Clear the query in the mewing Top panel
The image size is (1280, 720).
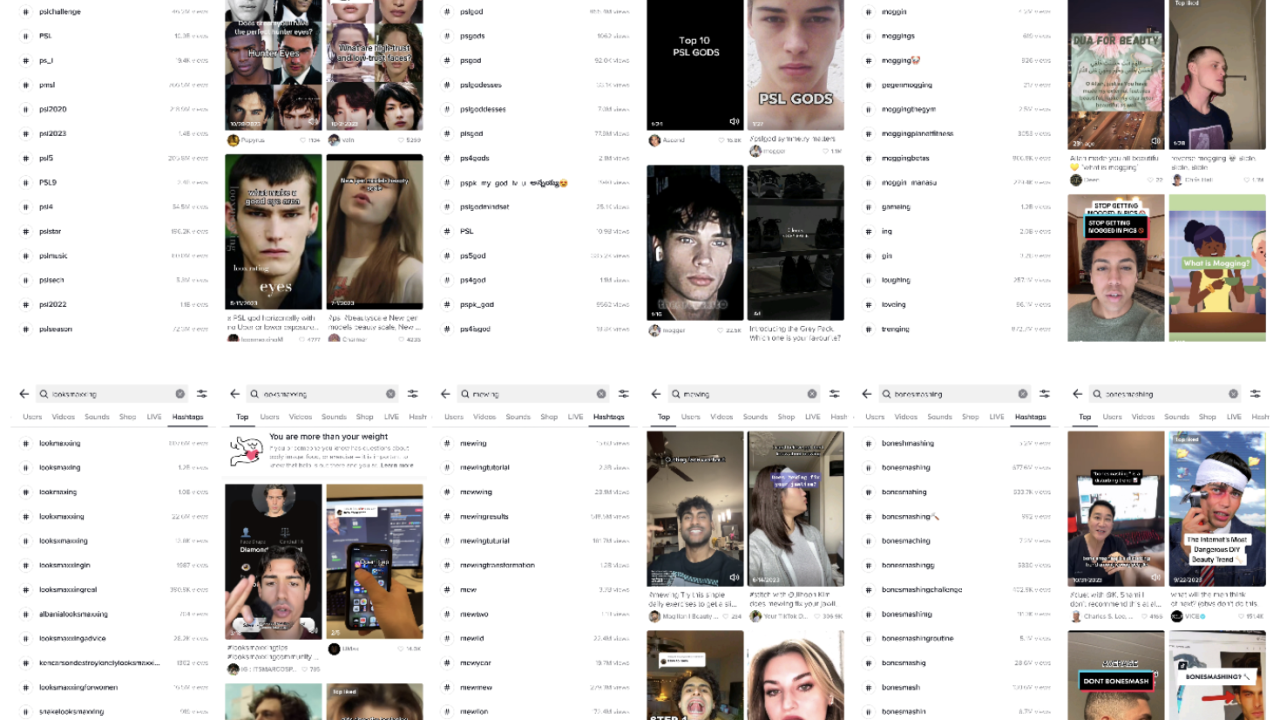(x=812, y=394)
